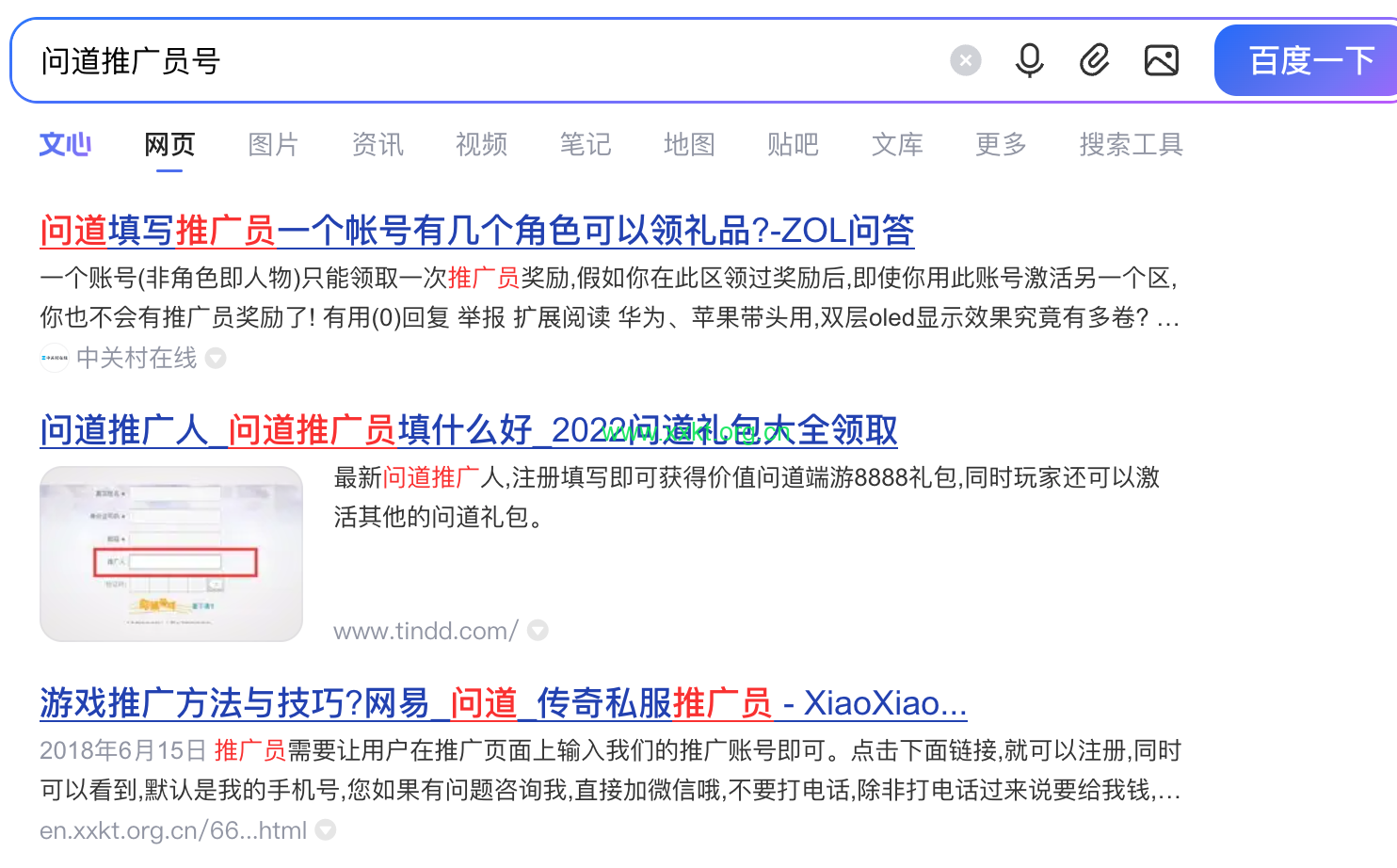Screen dimensions: 1397x868
Task: Clear the search box text
Action: pyautogui.click(x=965, y=61)
